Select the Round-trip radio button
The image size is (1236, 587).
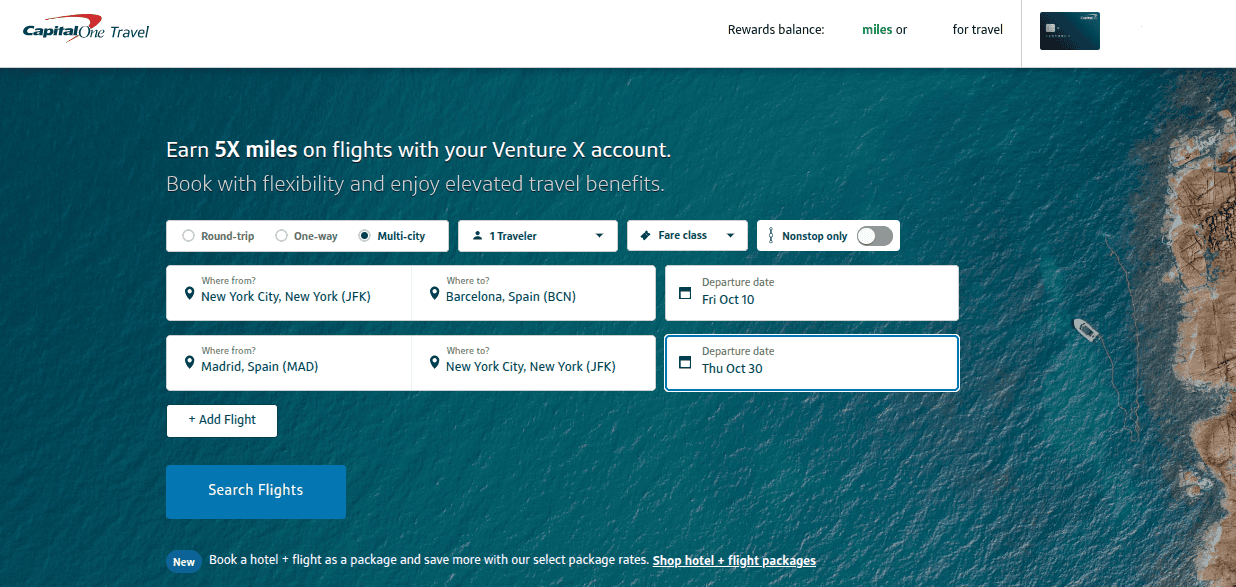point(188,235)
